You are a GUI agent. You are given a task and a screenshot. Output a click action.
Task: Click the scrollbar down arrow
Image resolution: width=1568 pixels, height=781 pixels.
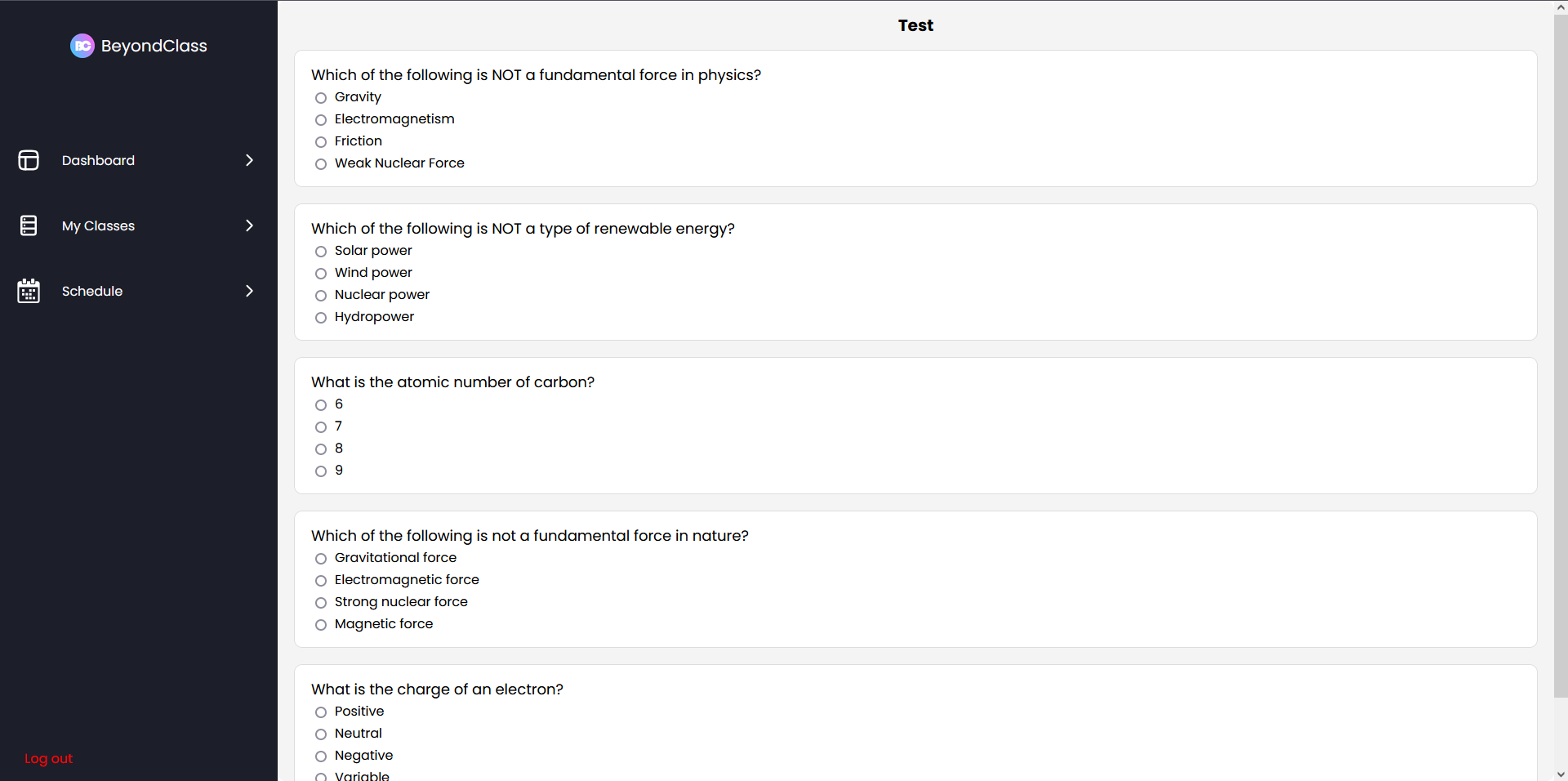[1561, 774]
